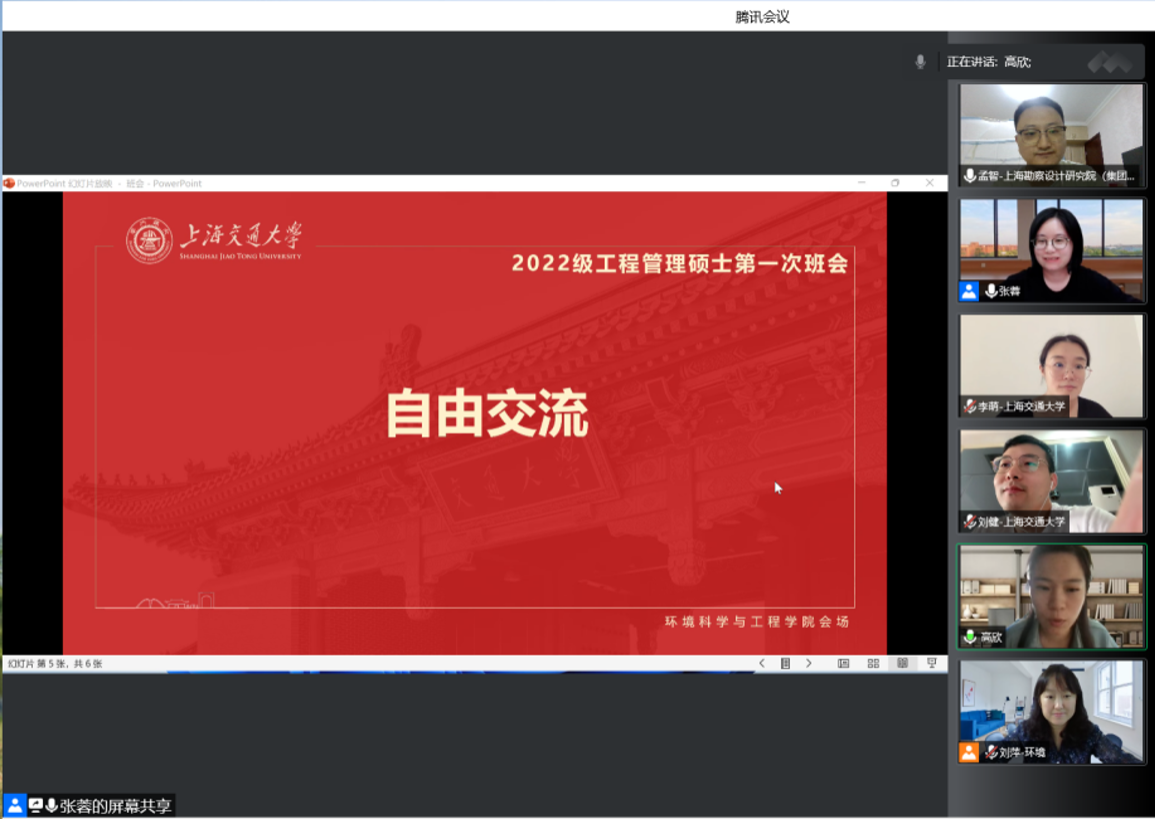This screenshot has height=821, width=1155.
Task: Click the 自由交流 slide heading
Action: [x=487, y=414]
